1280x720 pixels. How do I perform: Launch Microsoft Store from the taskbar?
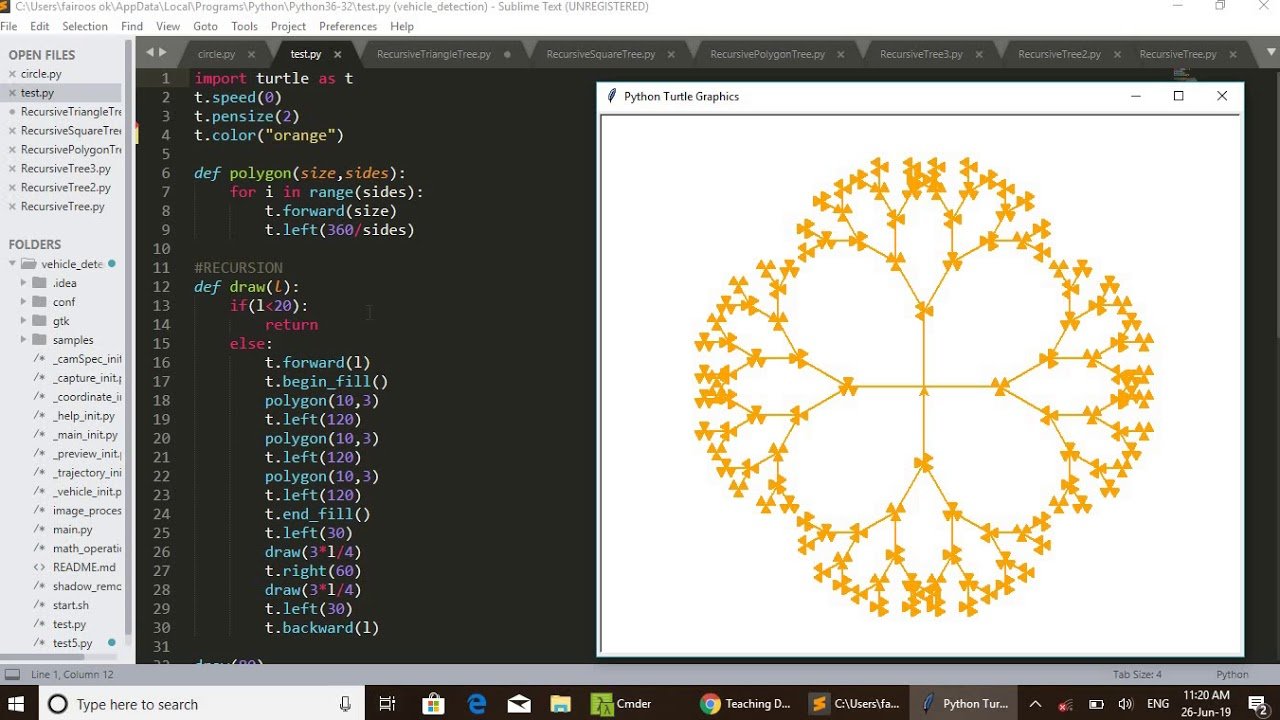point(433,704)
